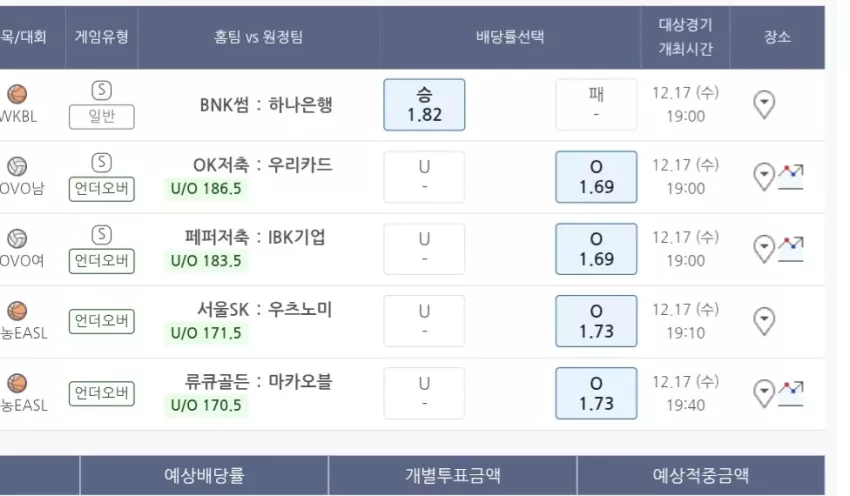850x496 pixels.
Task: Open venue pin for BNK썸 match
Action: pos(764,105)
